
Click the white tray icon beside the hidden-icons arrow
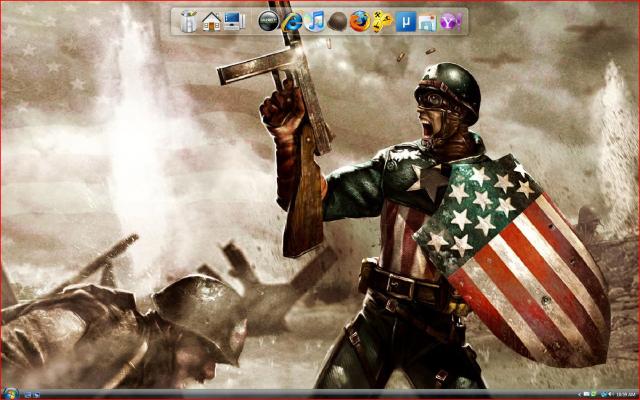point(587,394)
